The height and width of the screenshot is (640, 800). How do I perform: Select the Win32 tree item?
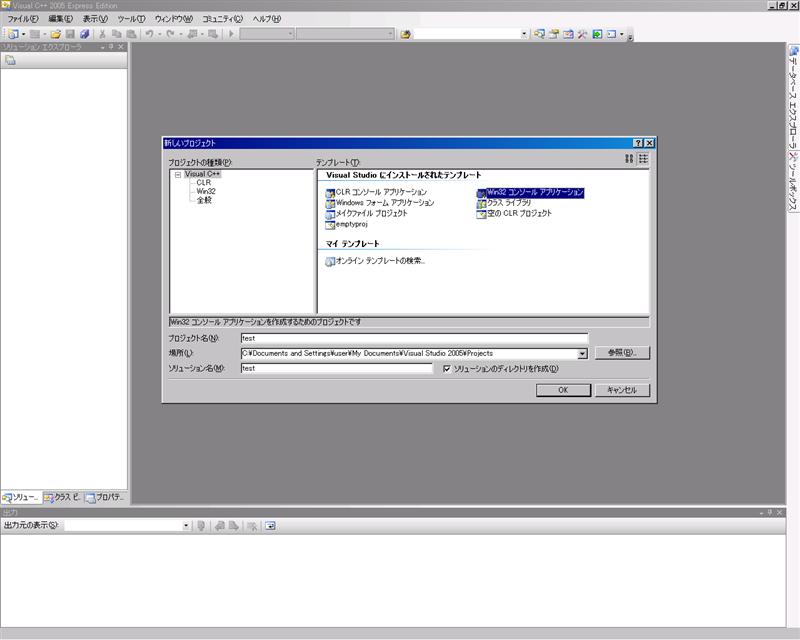pos(206,191)
